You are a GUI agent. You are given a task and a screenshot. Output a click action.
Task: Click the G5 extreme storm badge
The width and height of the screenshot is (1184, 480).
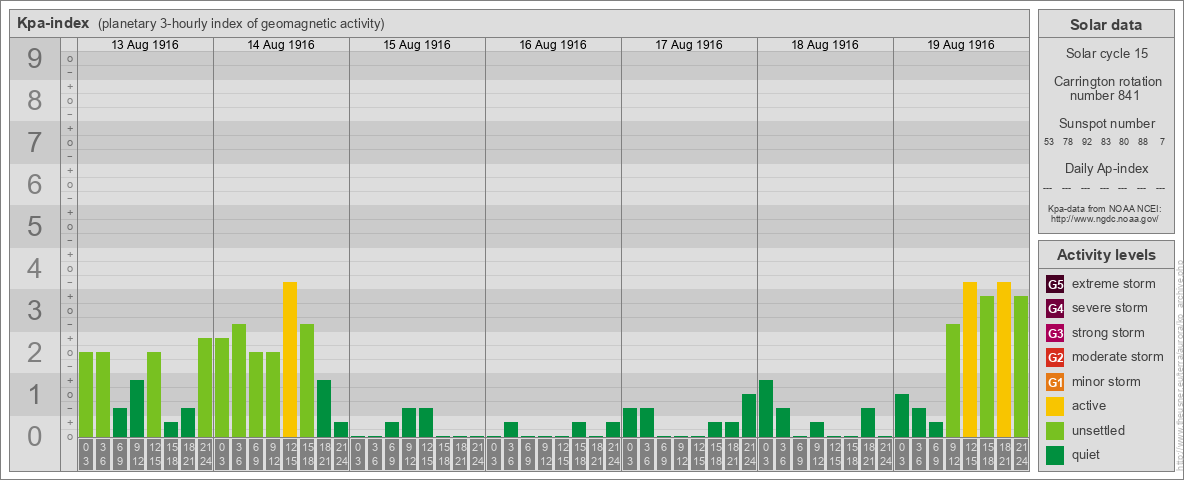(x=1055, y=284)
